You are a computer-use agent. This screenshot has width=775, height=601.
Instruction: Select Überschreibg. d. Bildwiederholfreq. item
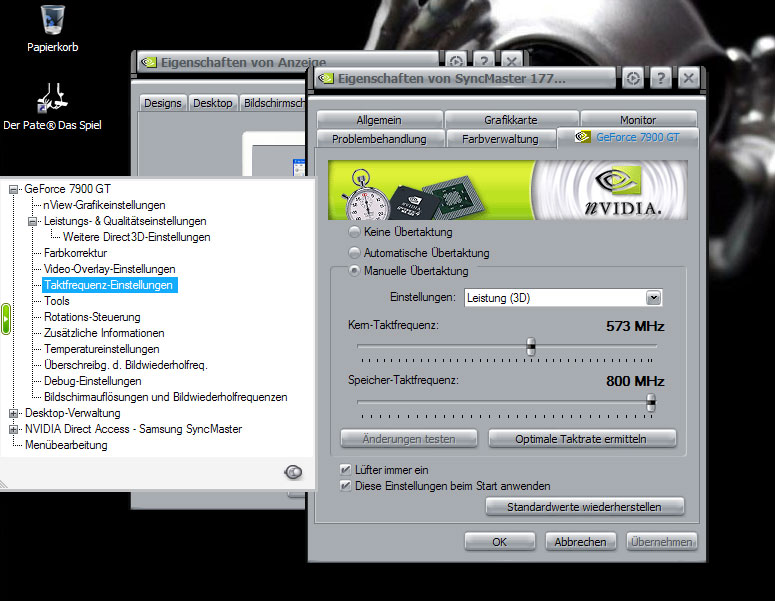[x=126, y=365]
